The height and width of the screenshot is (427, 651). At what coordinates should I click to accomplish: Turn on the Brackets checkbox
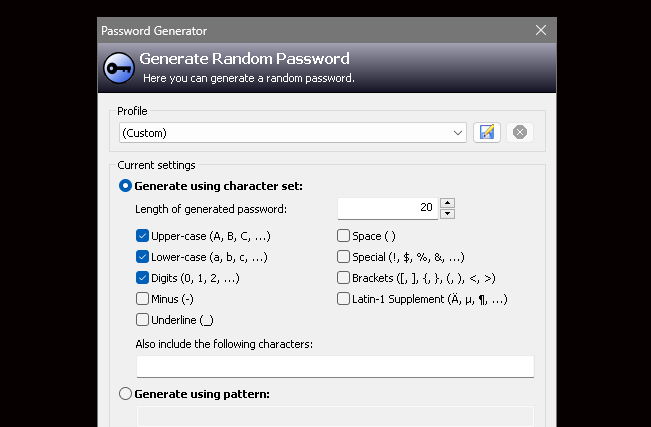coord(343,278)
